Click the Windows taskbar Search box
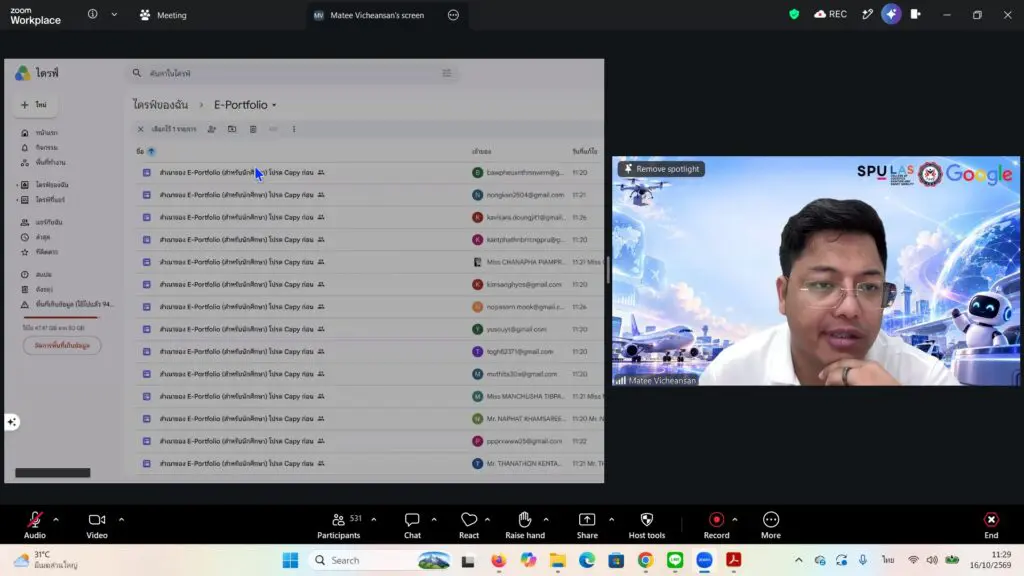Screen dimensions: 1024x576 tap(381, 560)
